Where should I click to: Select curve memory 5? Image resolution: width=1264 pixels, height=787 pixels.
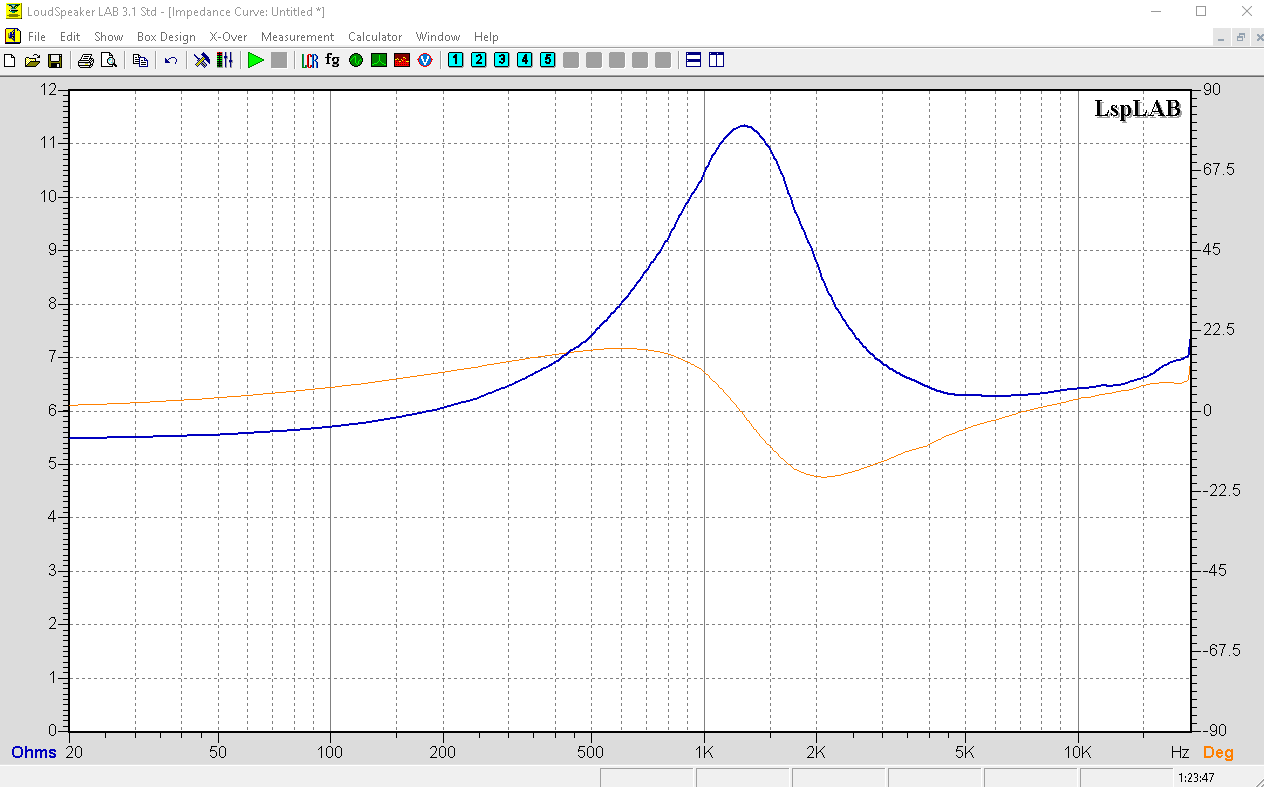(548, 60)
